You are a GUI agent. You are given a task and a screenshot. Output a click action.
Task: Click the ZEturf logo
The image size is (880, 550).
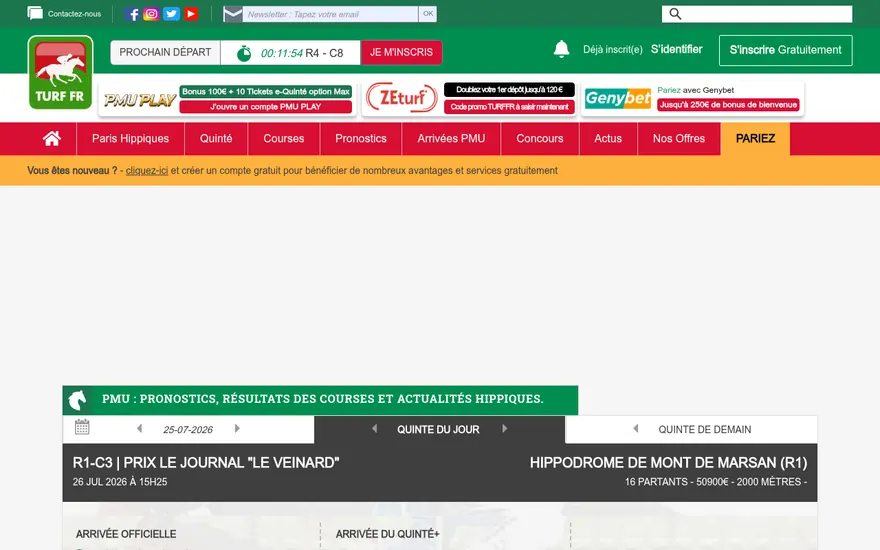(x=402, y=98)
